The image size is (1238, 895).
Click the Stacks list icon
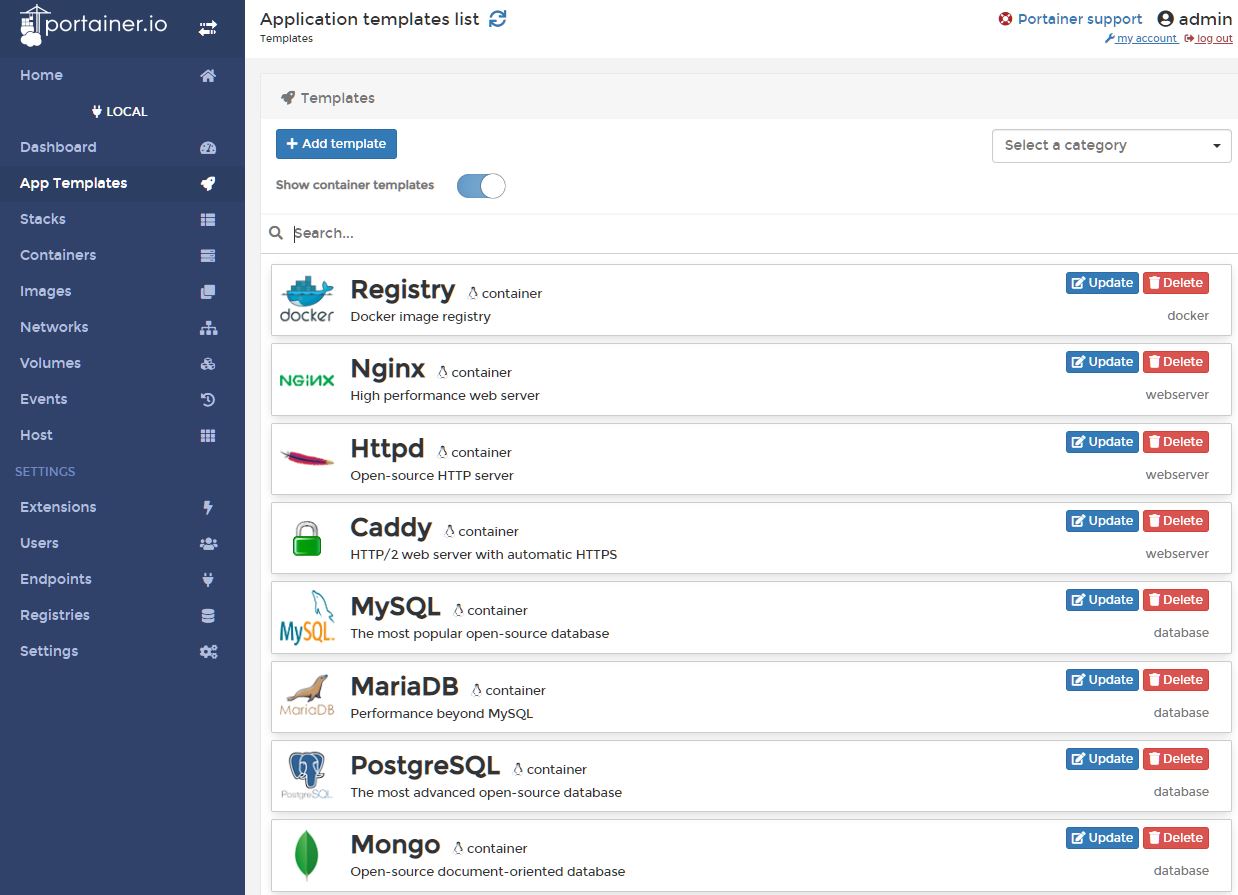point(208,219)
